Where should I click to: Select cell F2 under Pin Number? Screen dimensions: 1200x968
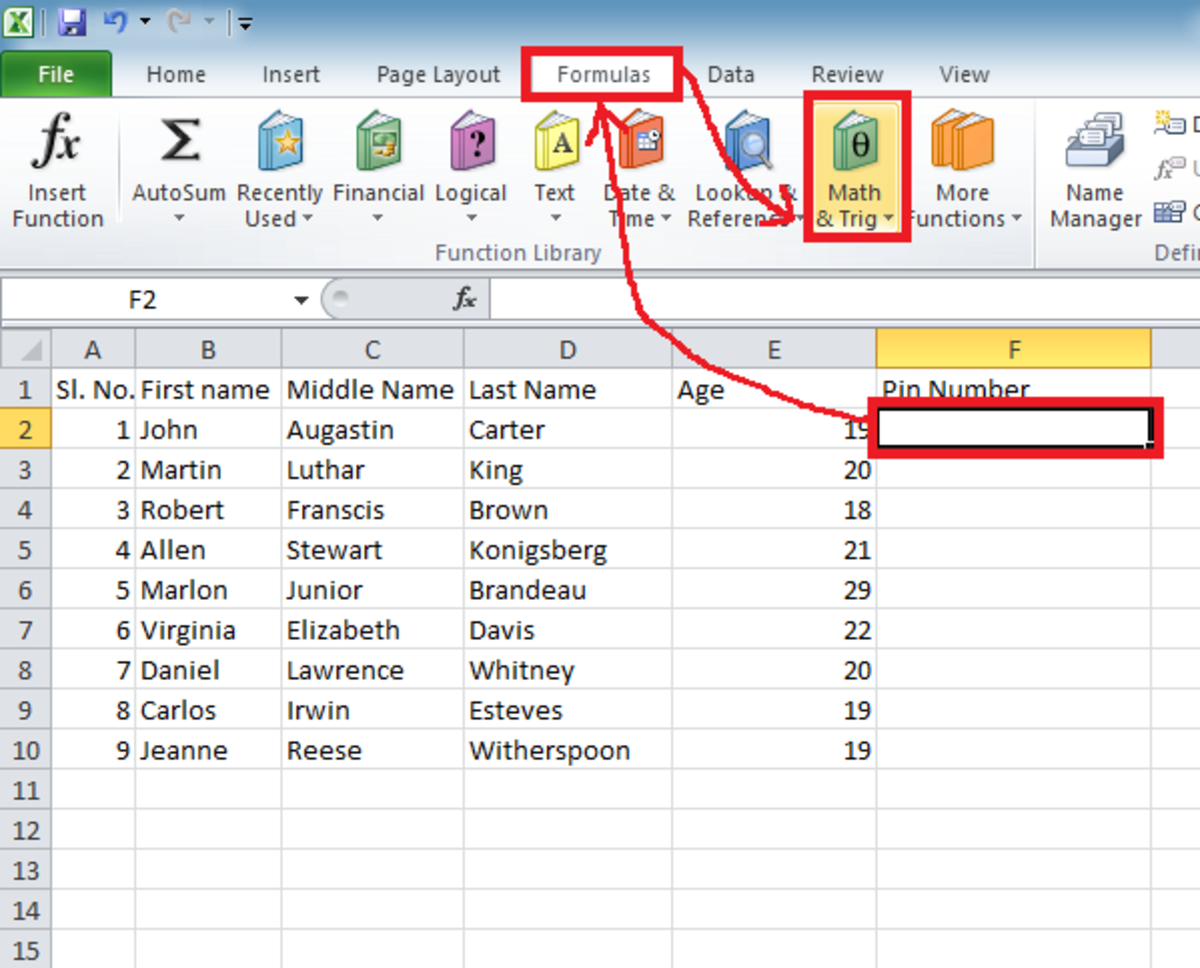coord(1013,430)
